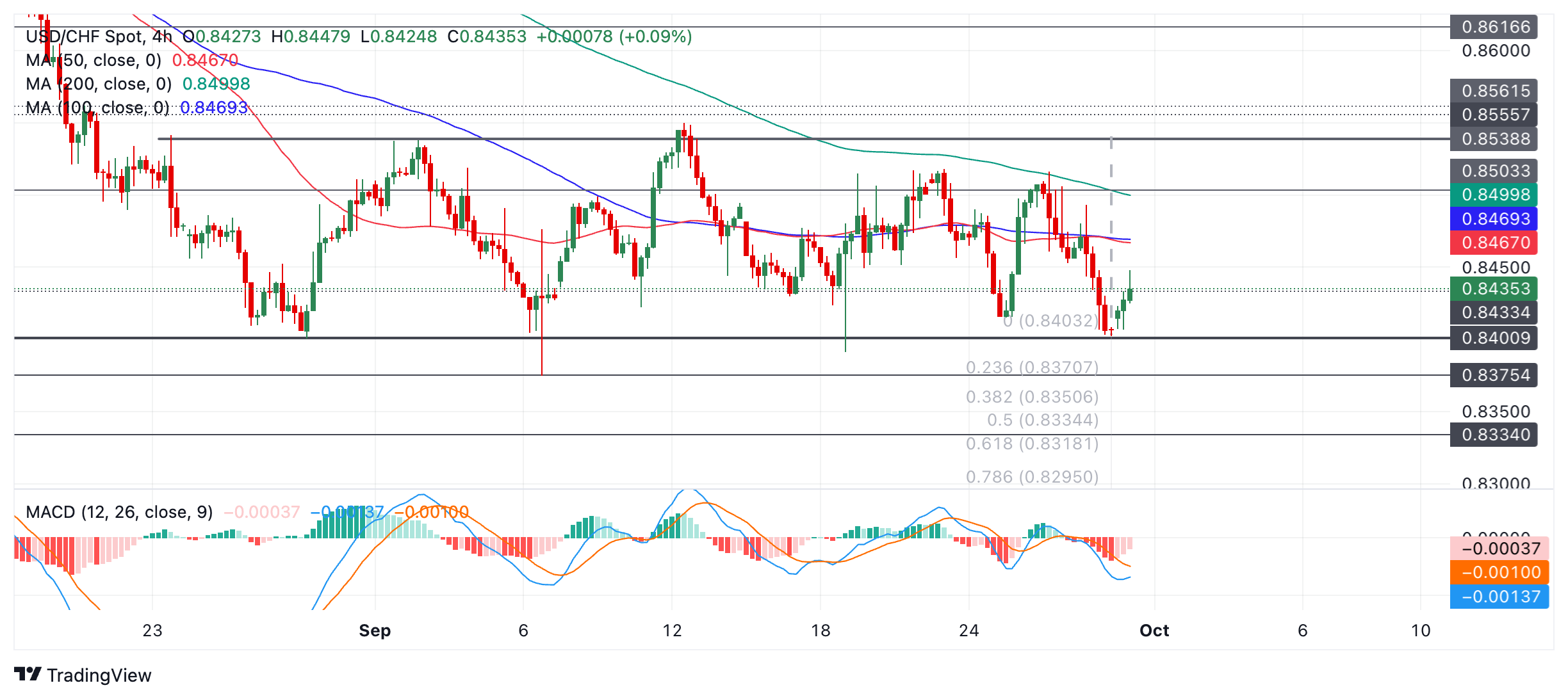The image size is (1568, 699).
Task: Select the 0.85388 horizontal line price label
Action: pyautogui.click(x=1495, y=139)
